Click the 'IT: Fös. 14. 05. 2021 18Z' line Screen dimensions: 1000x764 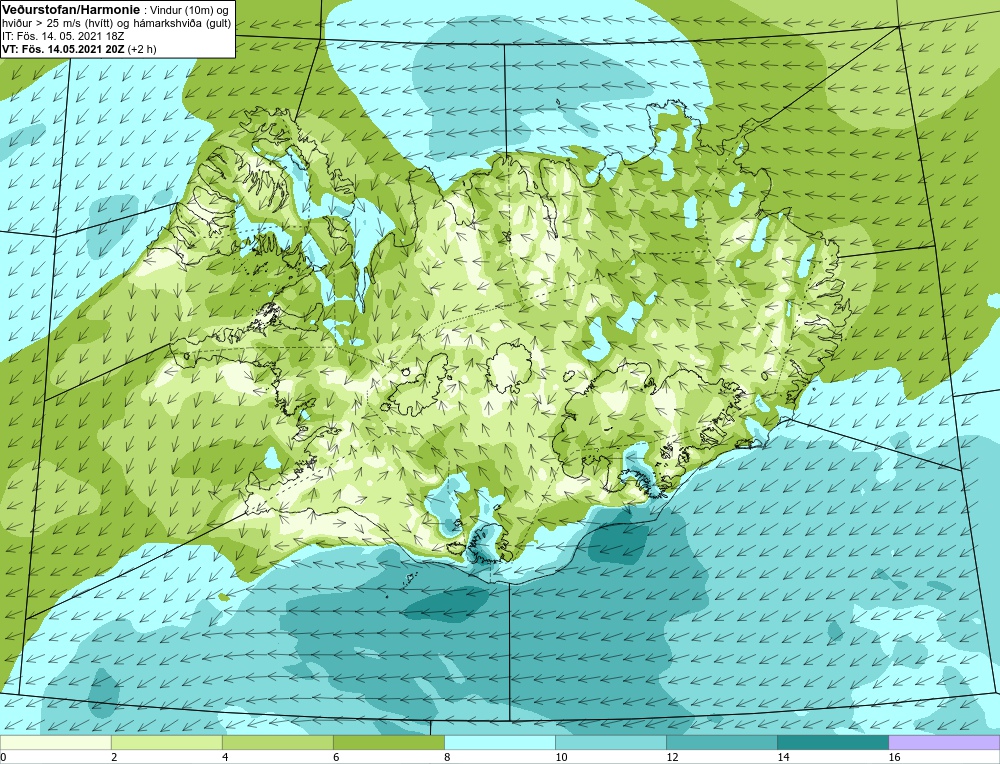63,36
